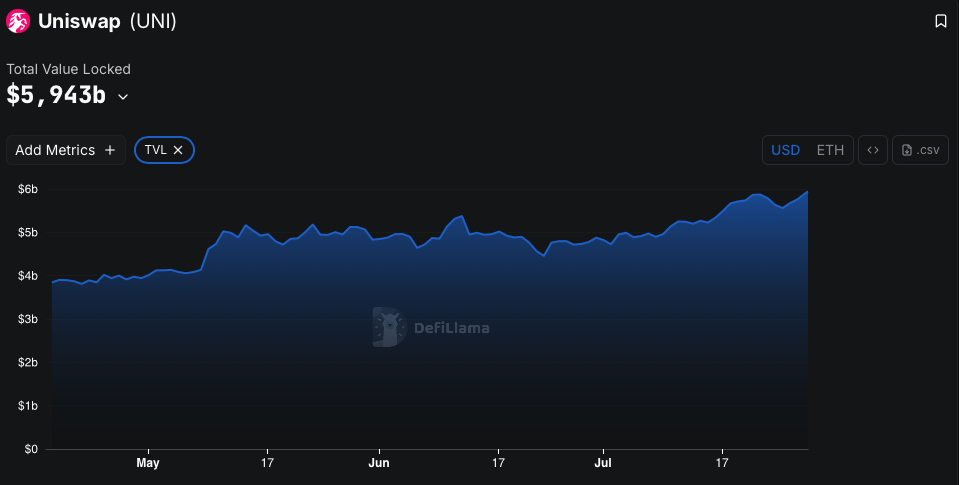Click the May x-axis label
This screenshot has height=485, width=959.
click(148, 463)
